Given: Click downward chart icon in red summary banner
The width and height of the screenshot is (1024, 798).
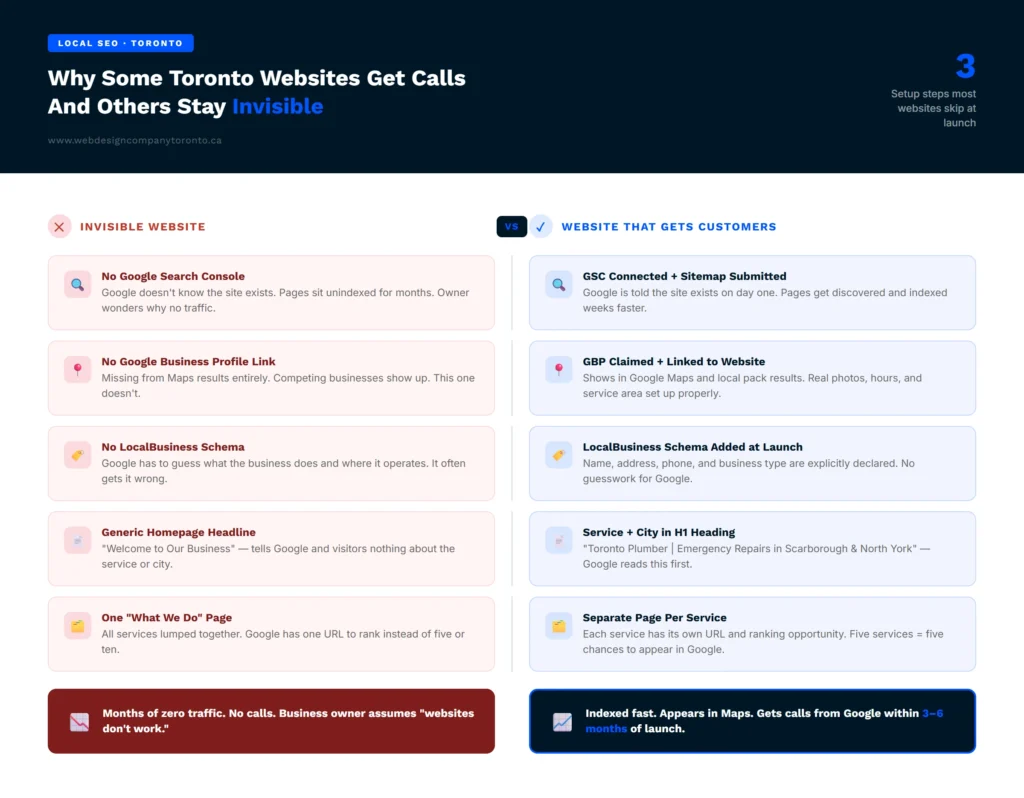Looking at the screenshot, I should tap(80, 722).
